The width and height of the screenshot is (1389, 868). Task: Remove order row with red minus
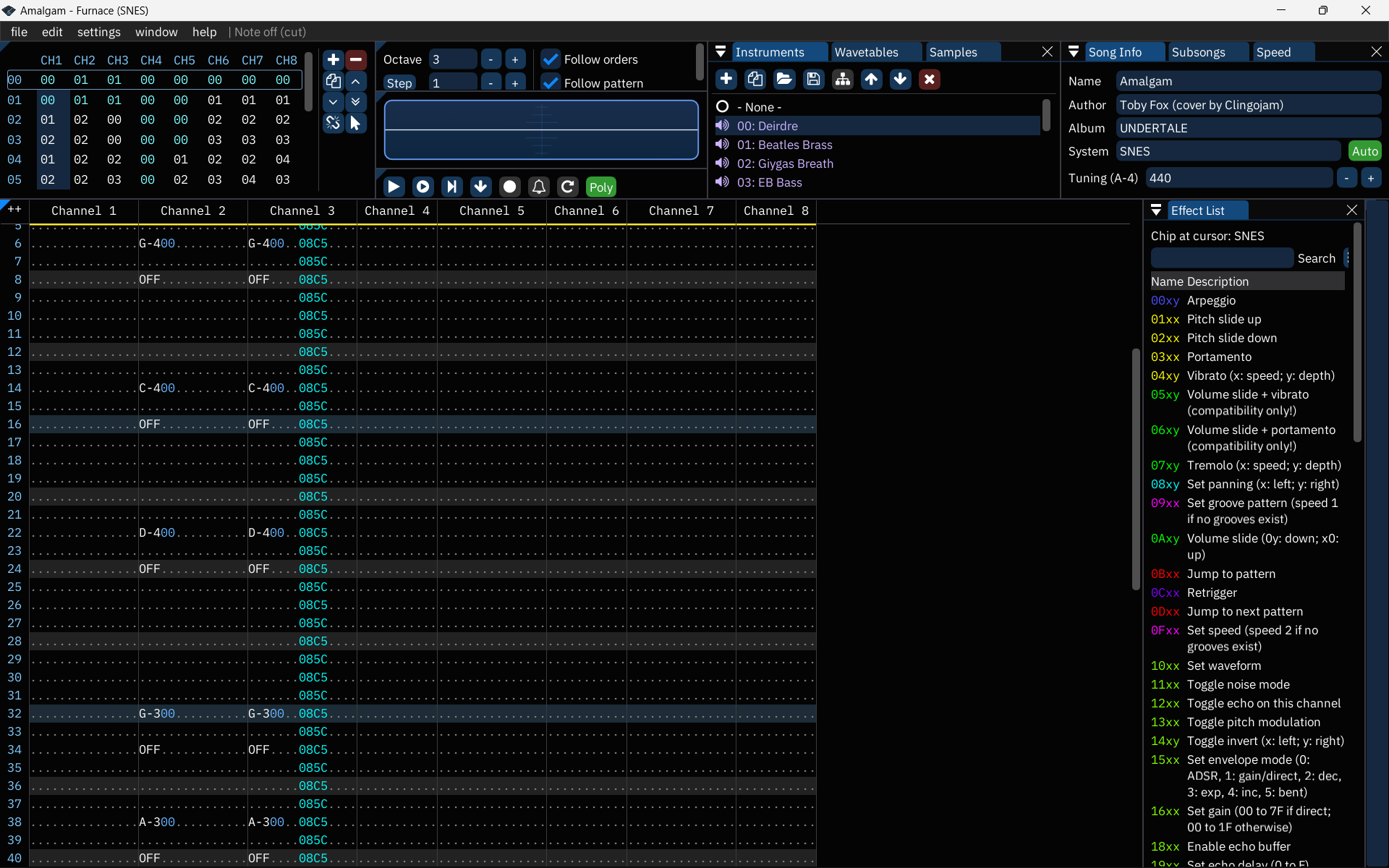click(x=356, y=60)
